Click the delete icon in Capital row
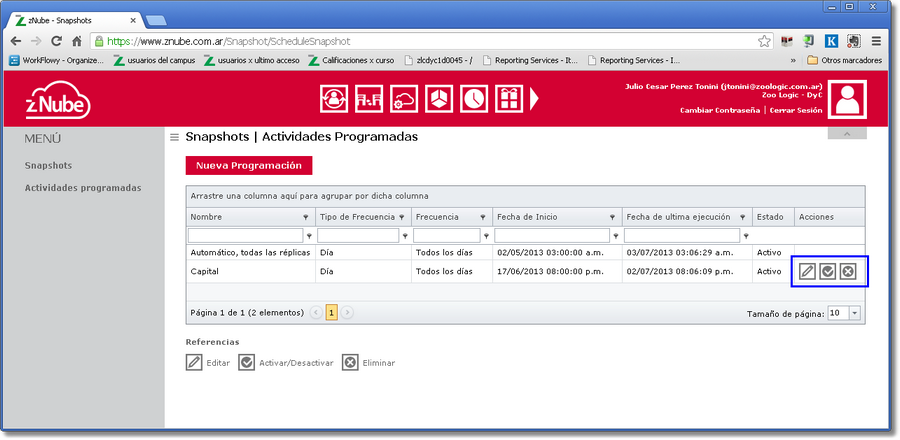 click(848, 271)
